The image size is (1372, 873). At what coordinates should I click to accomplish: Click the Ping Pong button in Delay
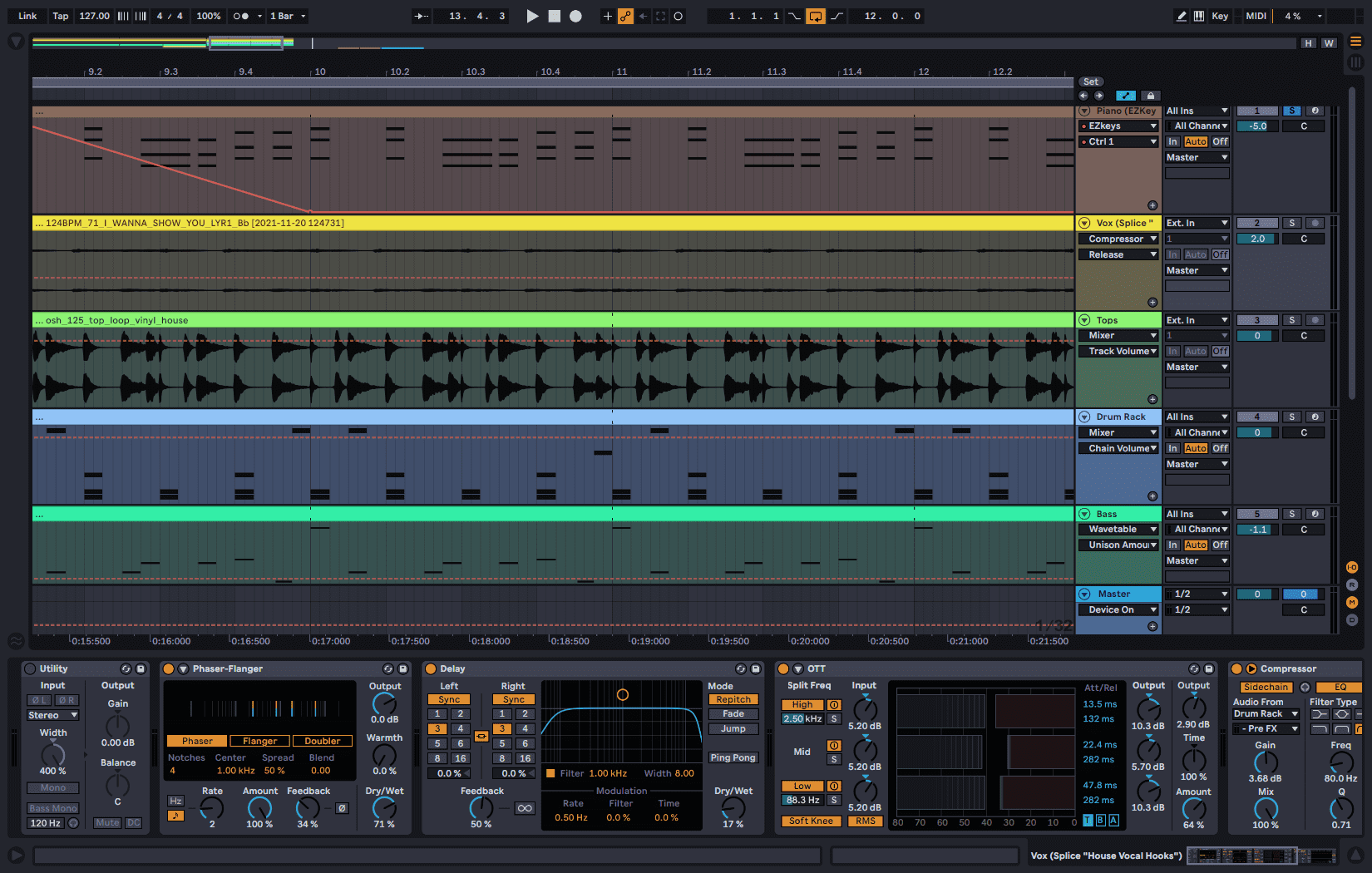click(733, 757)
